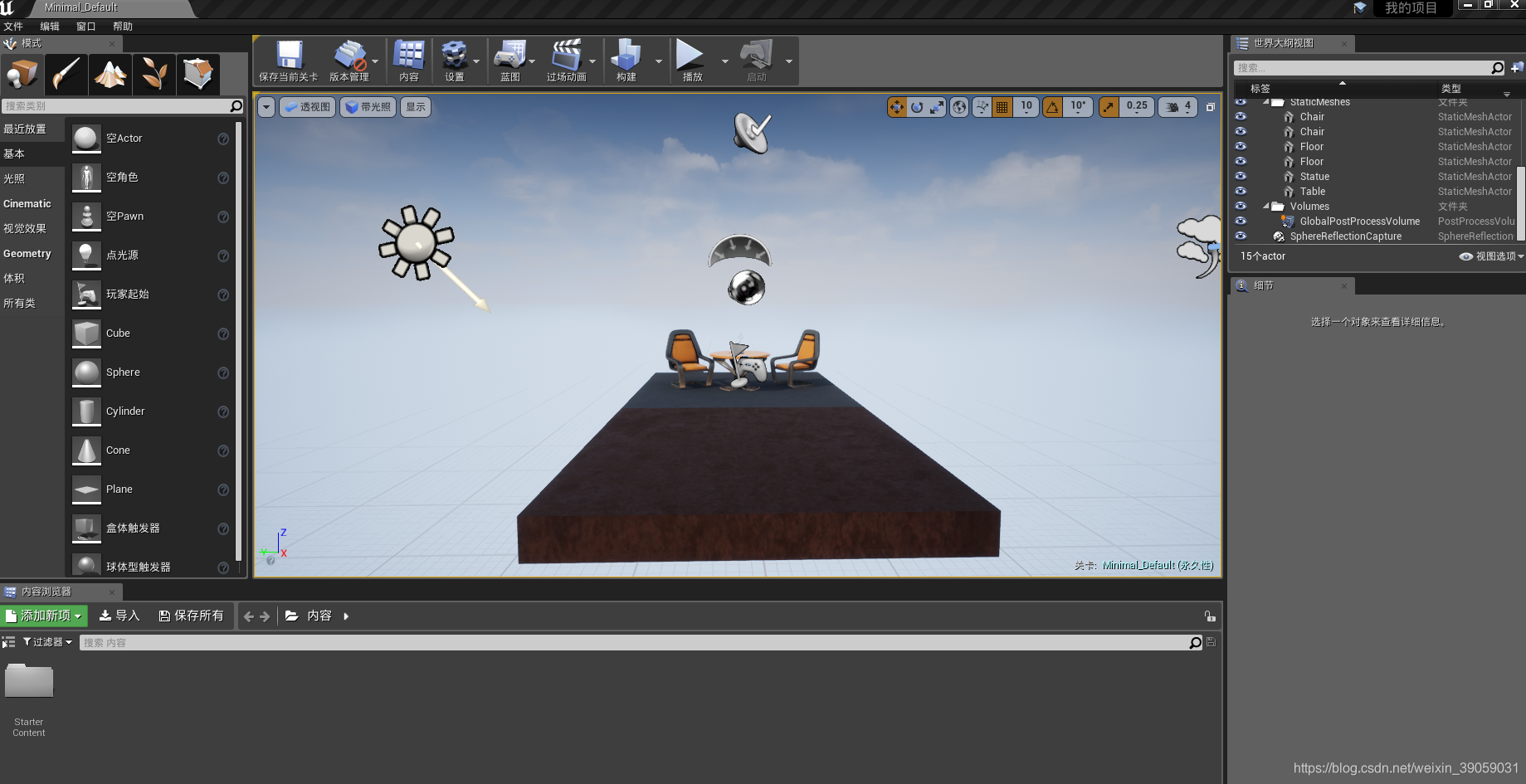
Task: Maximize or restore the viewport icon
Action: pos(1211,107)
